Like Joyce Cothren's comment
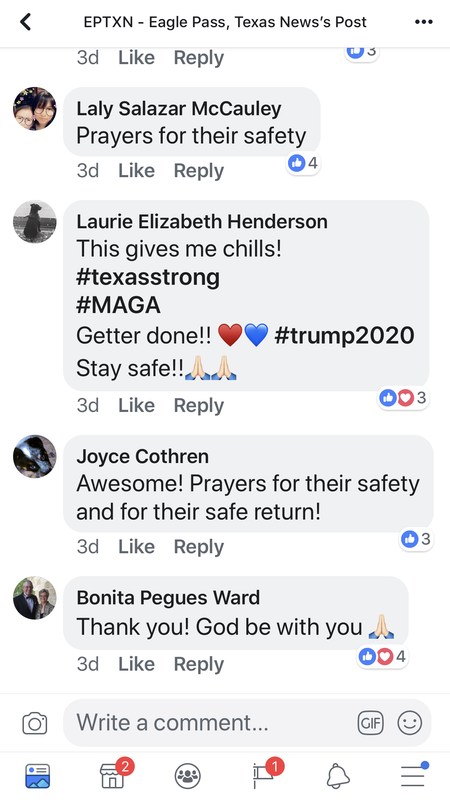This screenshot has width=450, height=800. [x=136, y=546]
